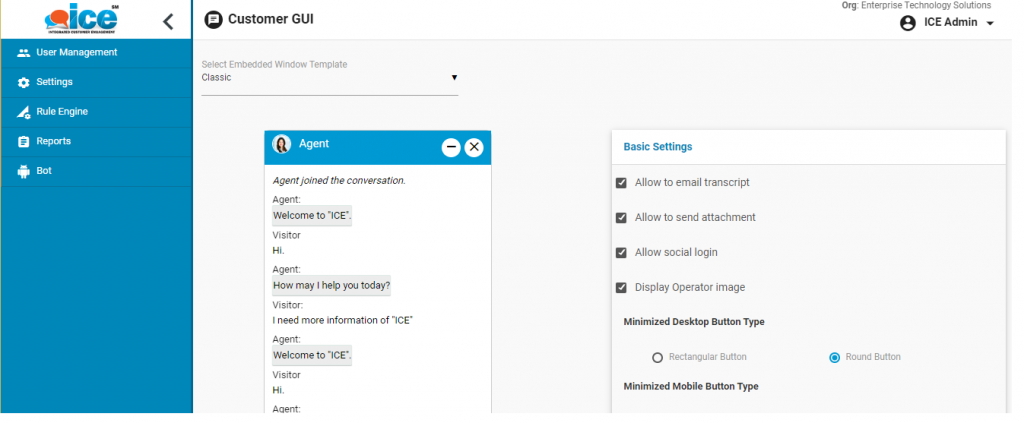This screenshot has width=1024, height=423.
Task: Click the User Management people icon
Action: 24,53
